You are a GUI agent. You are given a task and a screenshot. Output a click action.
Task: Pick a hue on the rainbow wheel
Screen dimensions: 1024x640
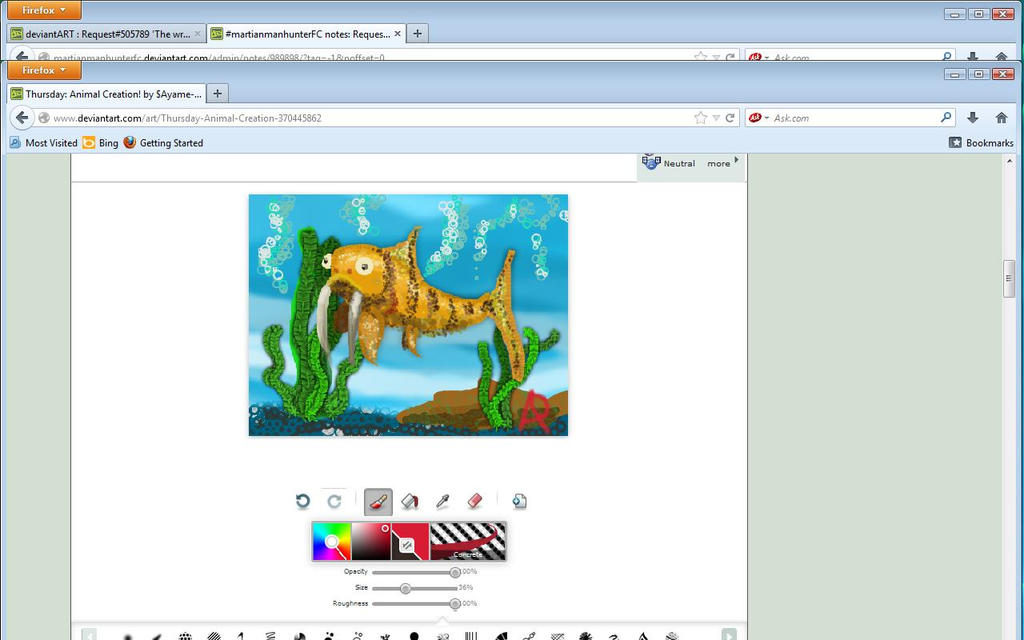[332, 541]
